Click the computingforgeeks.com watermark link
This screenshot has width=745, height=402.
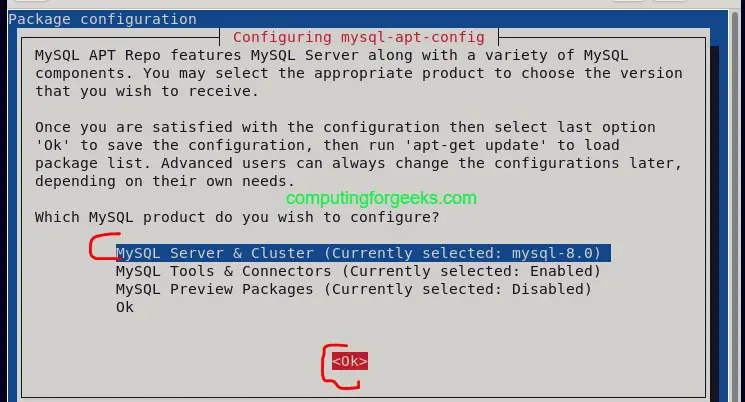381,198
